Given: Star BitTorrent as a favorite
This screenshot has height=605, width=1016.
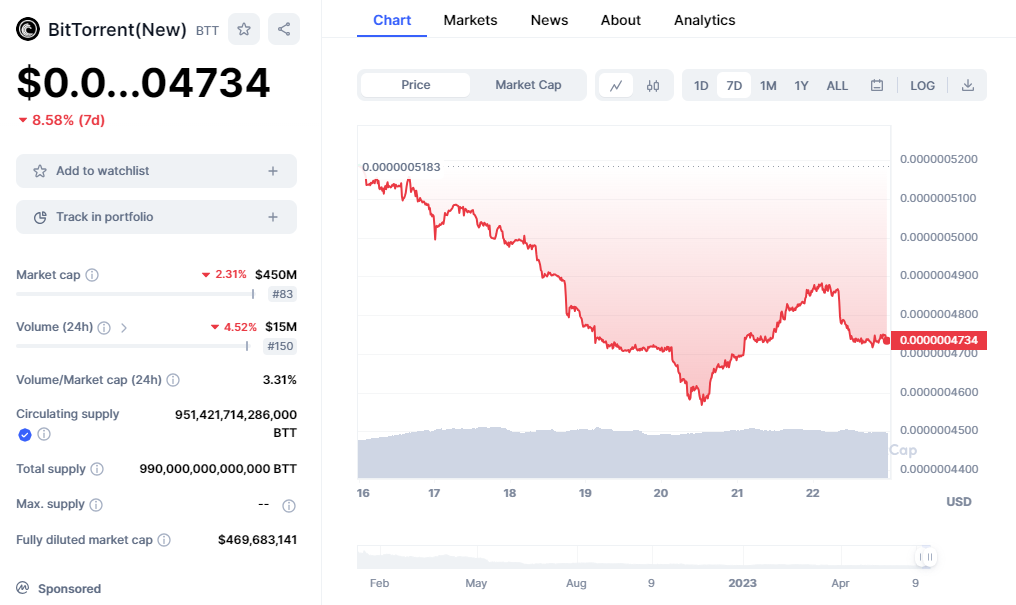Looking at the screenshot, I should [x=244, y=29].
